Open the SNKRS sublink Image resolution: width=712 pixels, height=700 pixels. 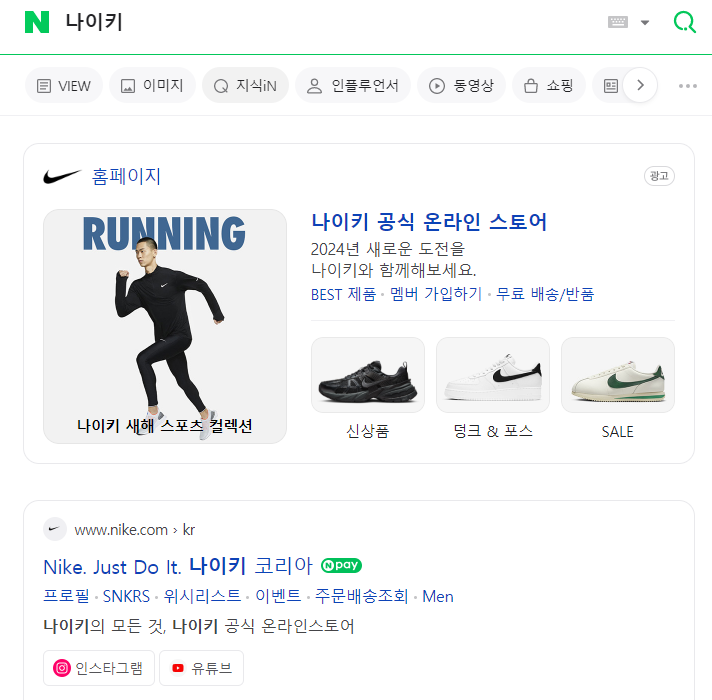tap(126, 596)
